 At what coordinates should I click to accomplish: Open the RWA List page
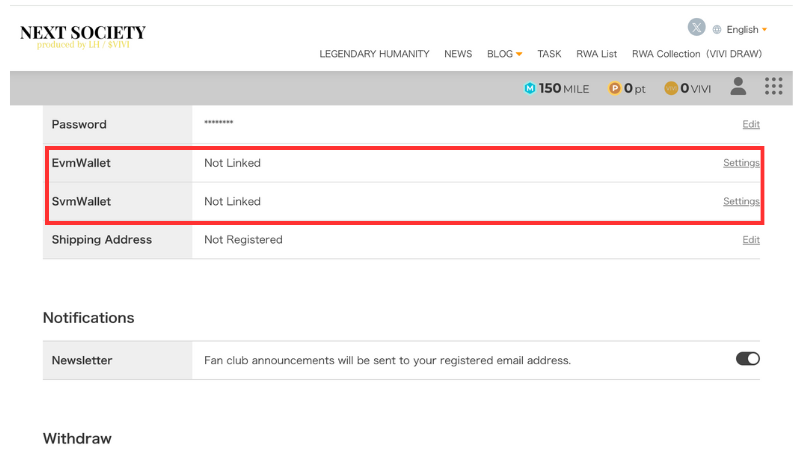[596, 54]
